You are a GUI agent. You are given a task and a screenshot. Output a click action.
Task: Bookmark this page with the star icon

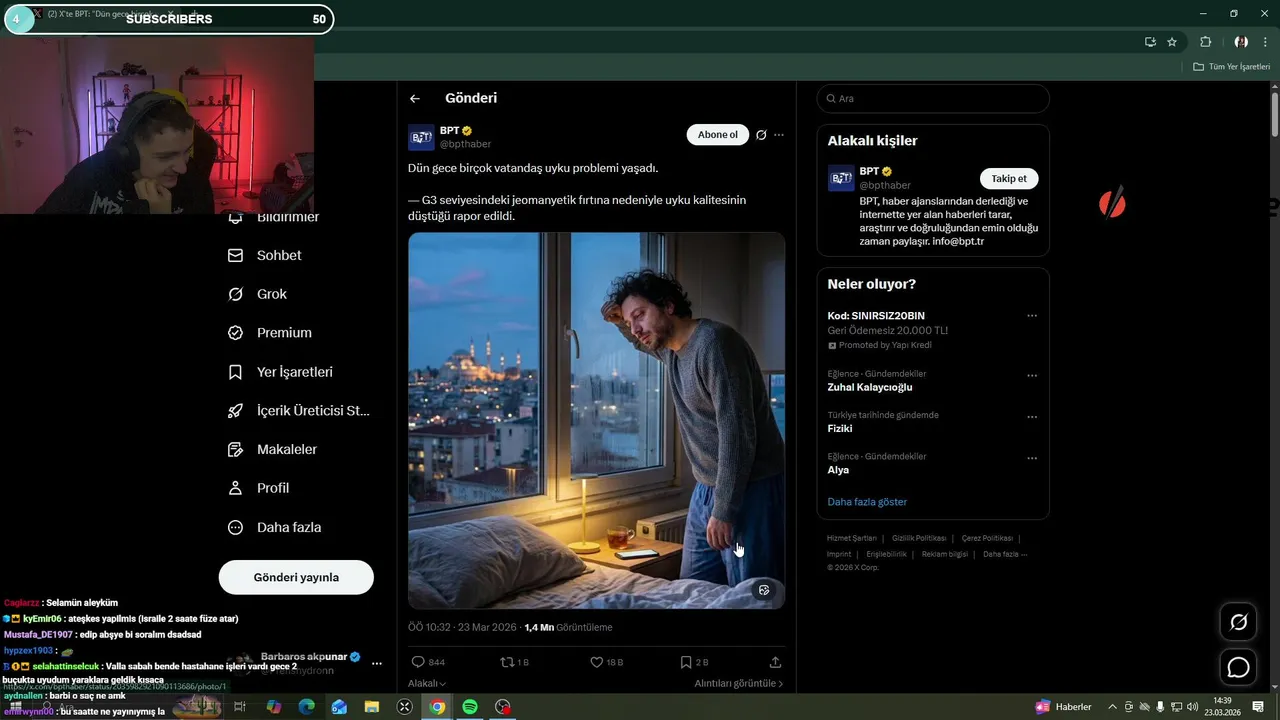(x=1172, y=42)
